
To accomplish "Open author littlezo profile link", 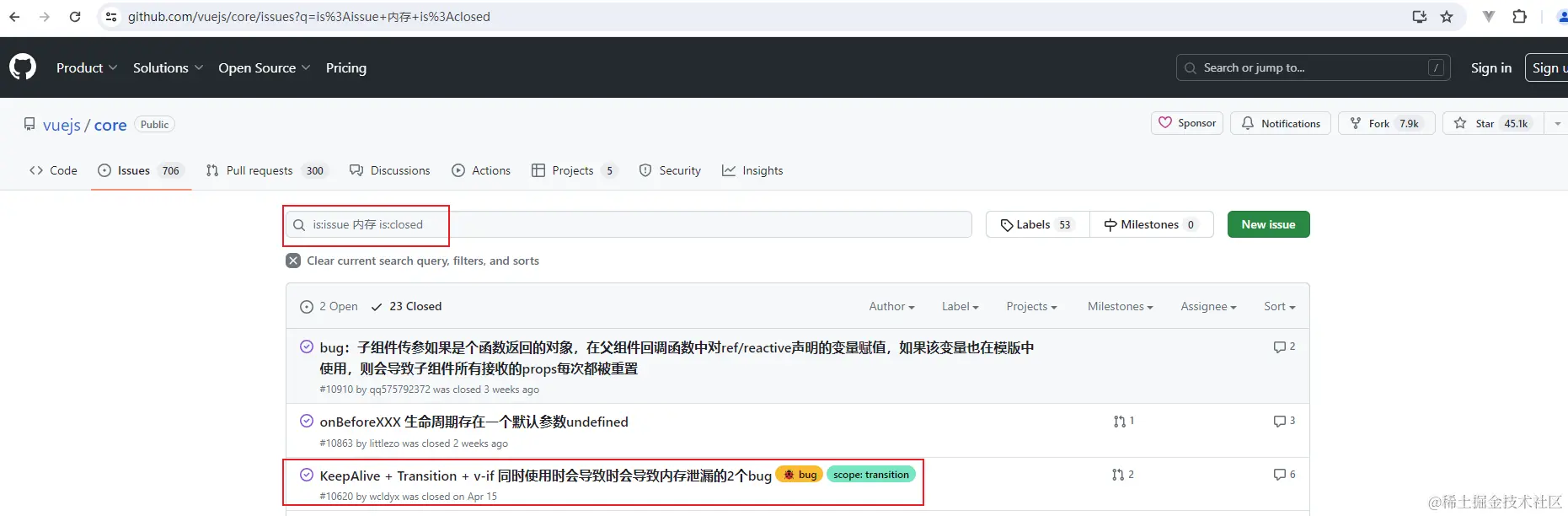I will tap(384, 443).
